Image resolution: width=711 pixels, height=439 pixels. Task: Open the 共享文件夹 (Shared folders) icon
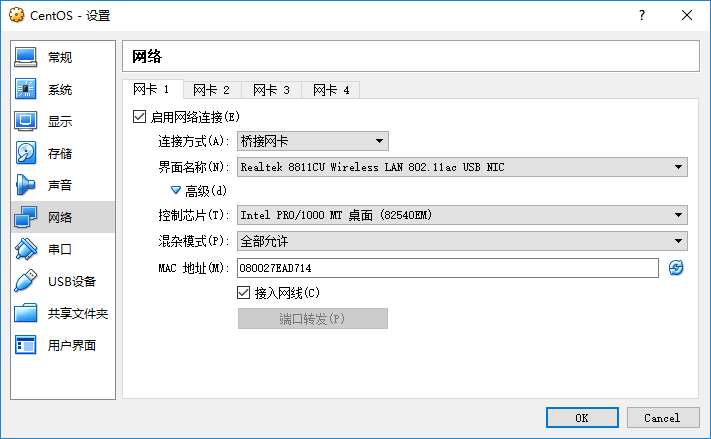pyautogui.click(x=26, y=313)
